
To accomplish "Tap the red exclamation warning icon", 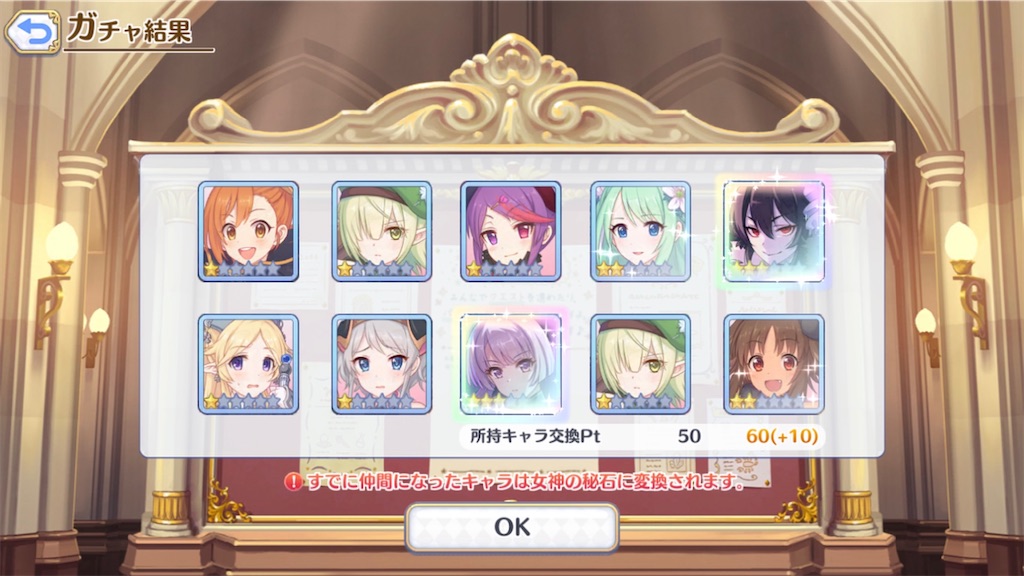I will coord(293,482).
